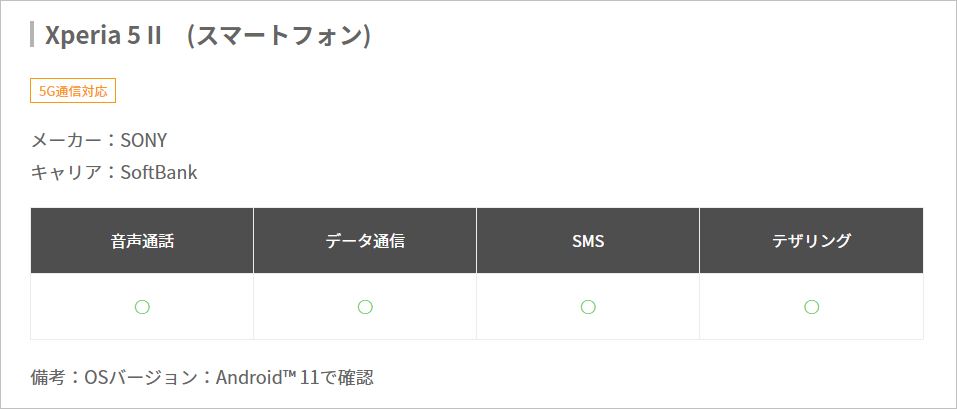Click the Xperia 5 II title text
Screen dimensions: 957x409
point(104,36)
